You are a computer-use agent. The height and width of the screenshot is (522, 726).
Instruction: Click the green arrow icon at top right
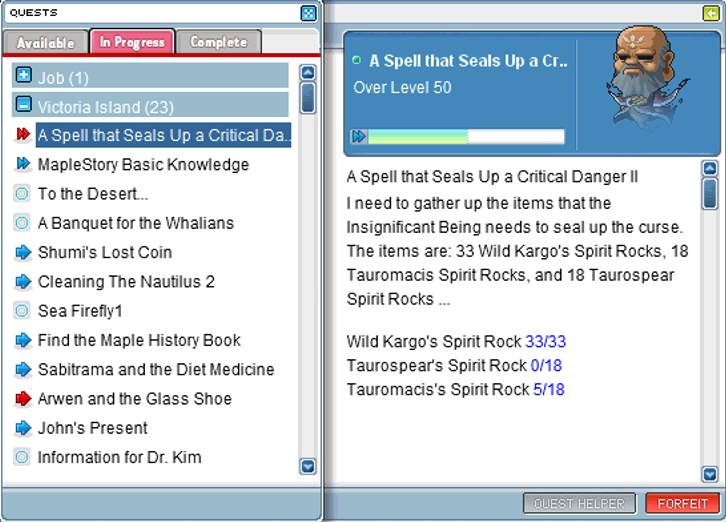[710, 13]
